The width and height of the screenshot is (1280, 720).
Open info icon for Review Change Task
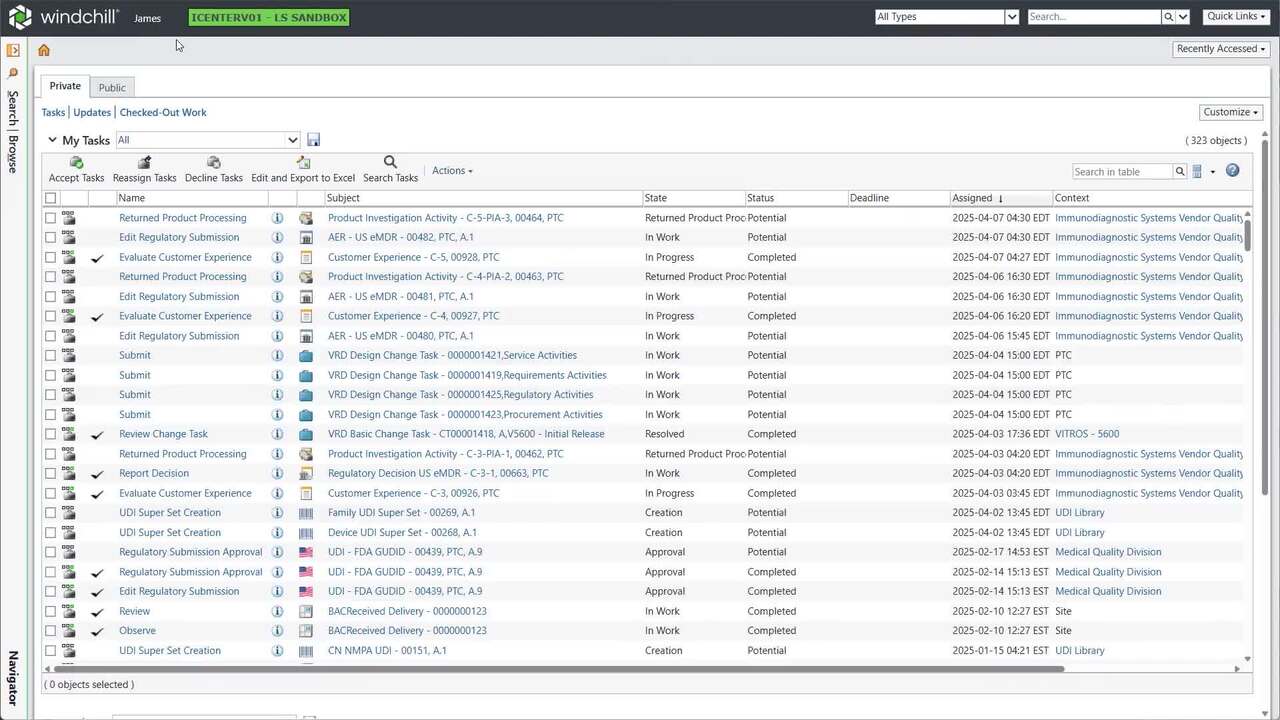tap(278, 434)
